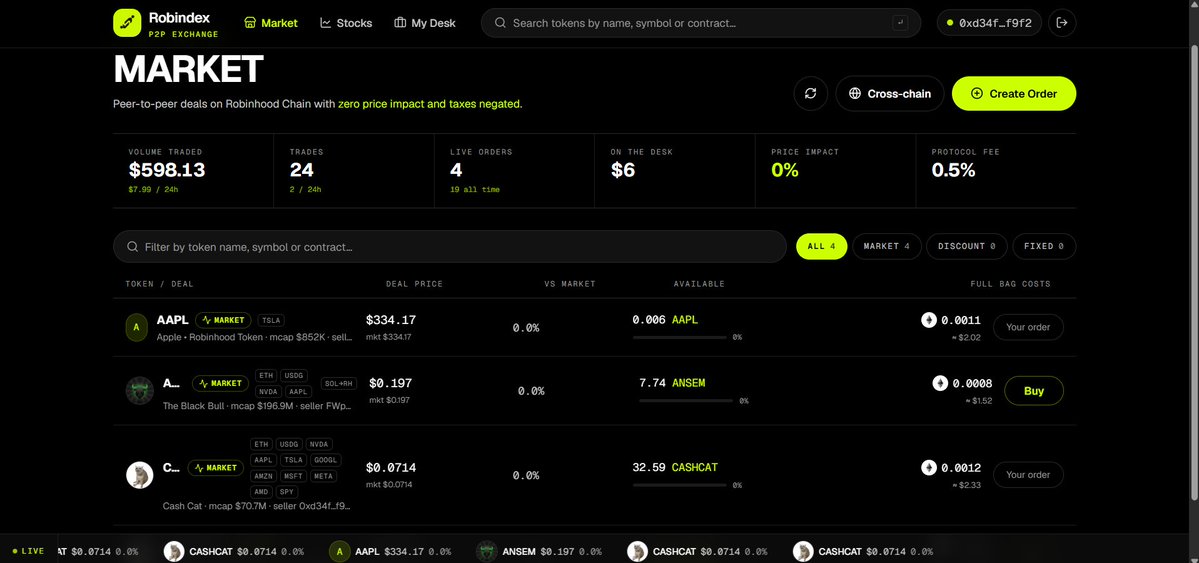Image resolution: width=1199 pixels, height=563 pixels.
Task: Click the AAPL row token avatar icon
Action: (136, 327)
